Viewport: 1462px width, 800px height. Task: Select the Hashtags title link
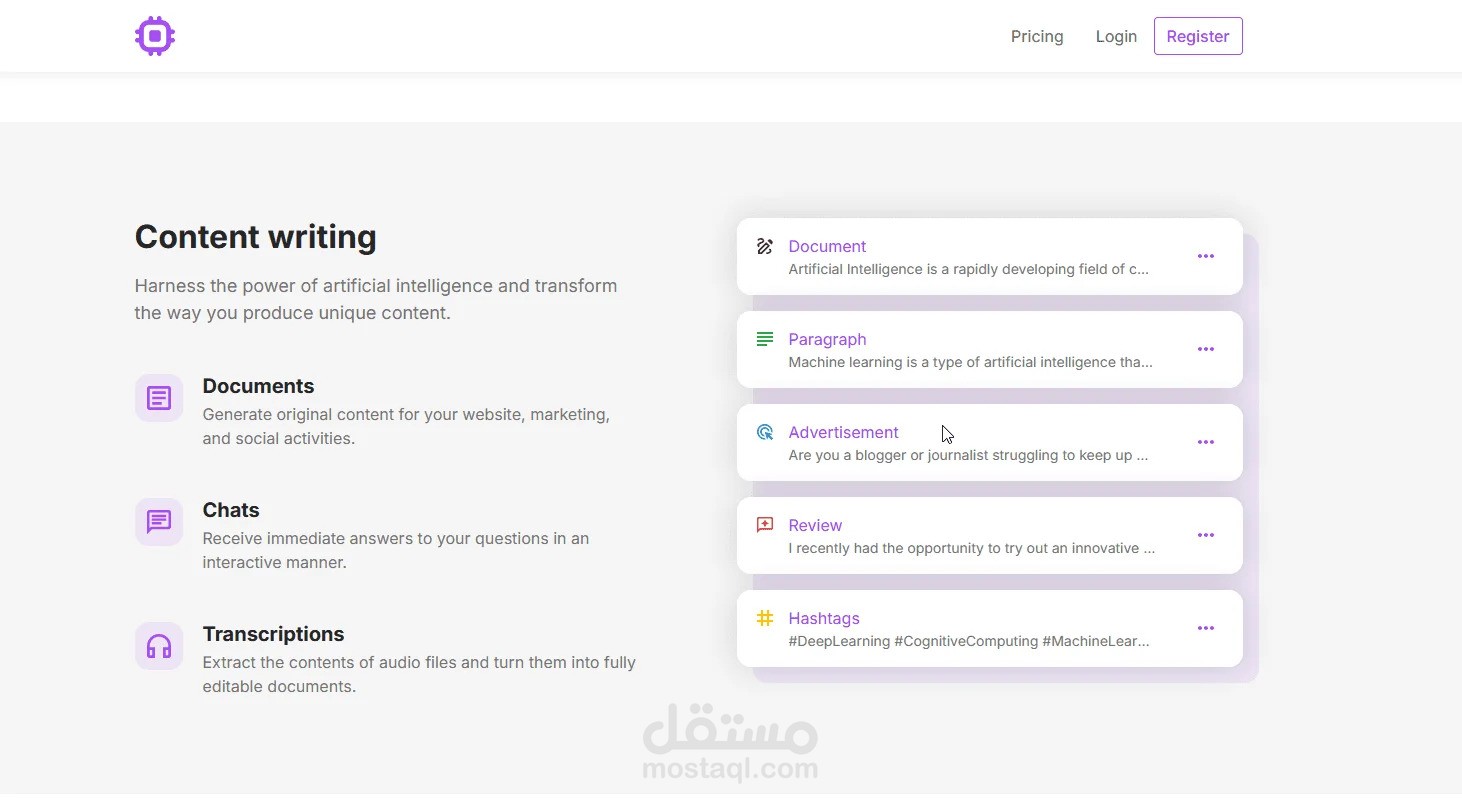pos(824,618)
